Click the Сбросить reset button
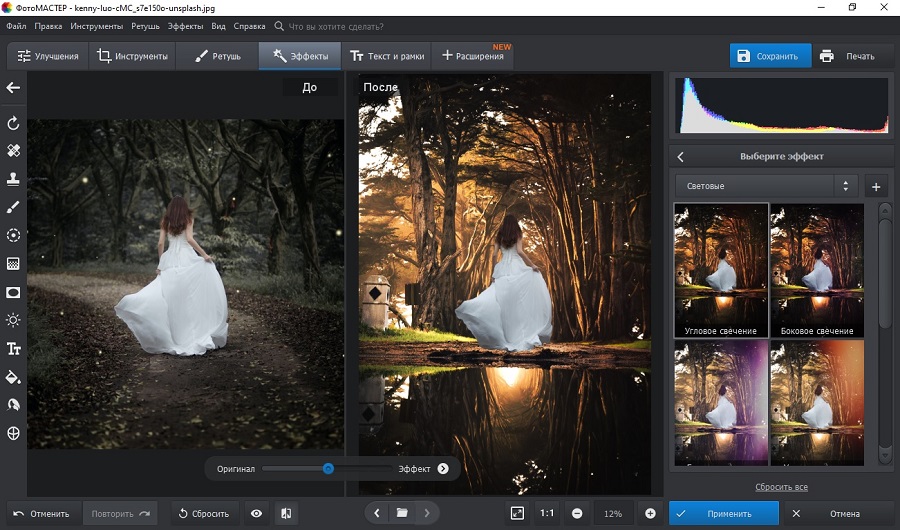The height and width of the screenshot is (530, 900). [x=204, y=513]
